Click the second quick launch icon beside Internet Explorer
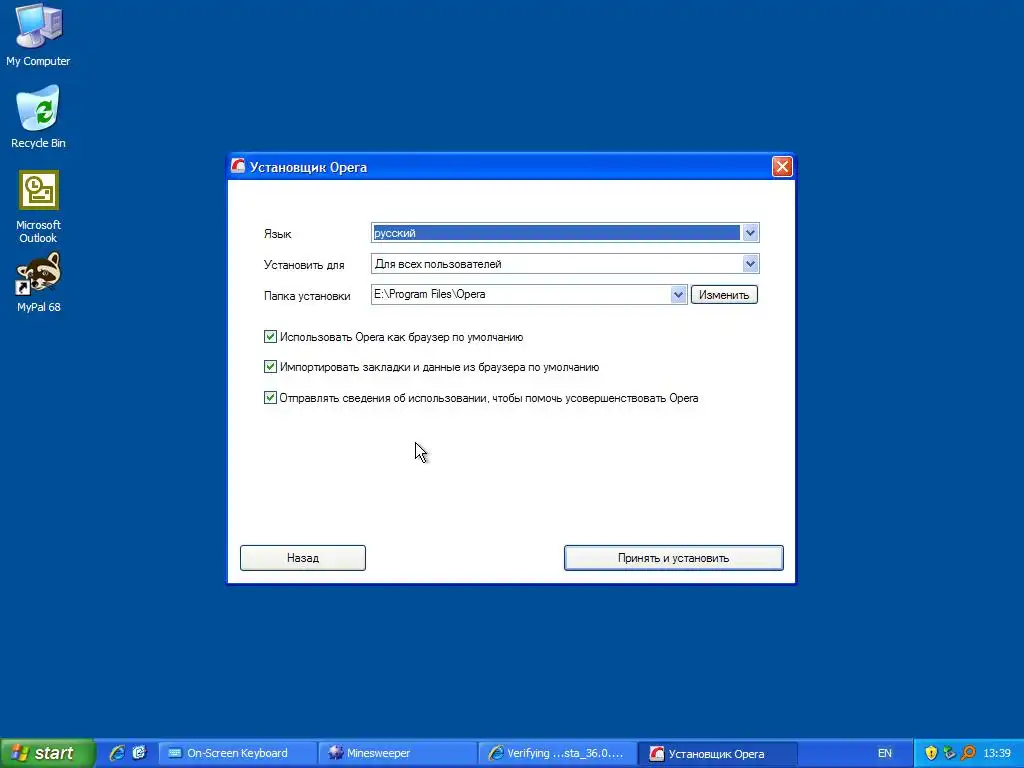Screen dimensions: 1024x768 (139, 753)
